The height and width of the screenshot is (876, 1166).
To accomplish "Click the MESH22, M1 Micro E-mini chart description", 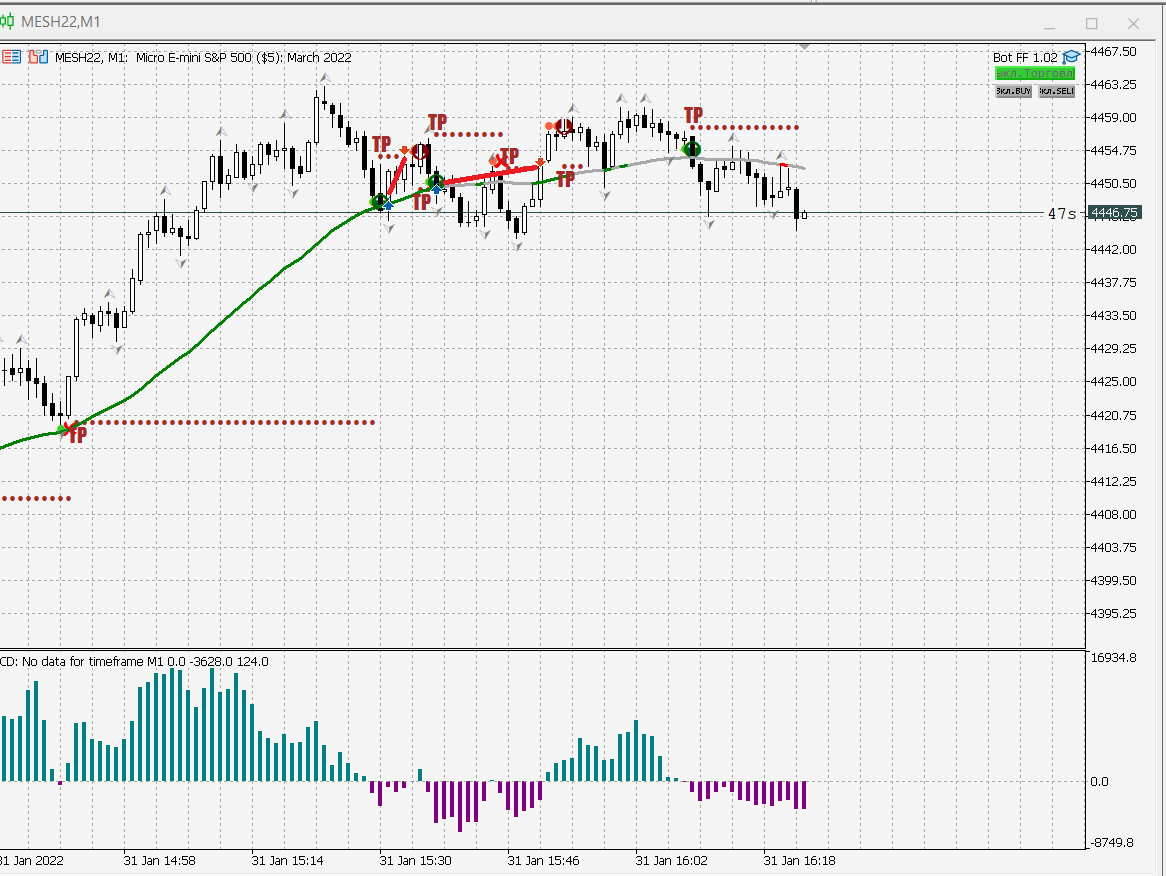I will point(203,57).
